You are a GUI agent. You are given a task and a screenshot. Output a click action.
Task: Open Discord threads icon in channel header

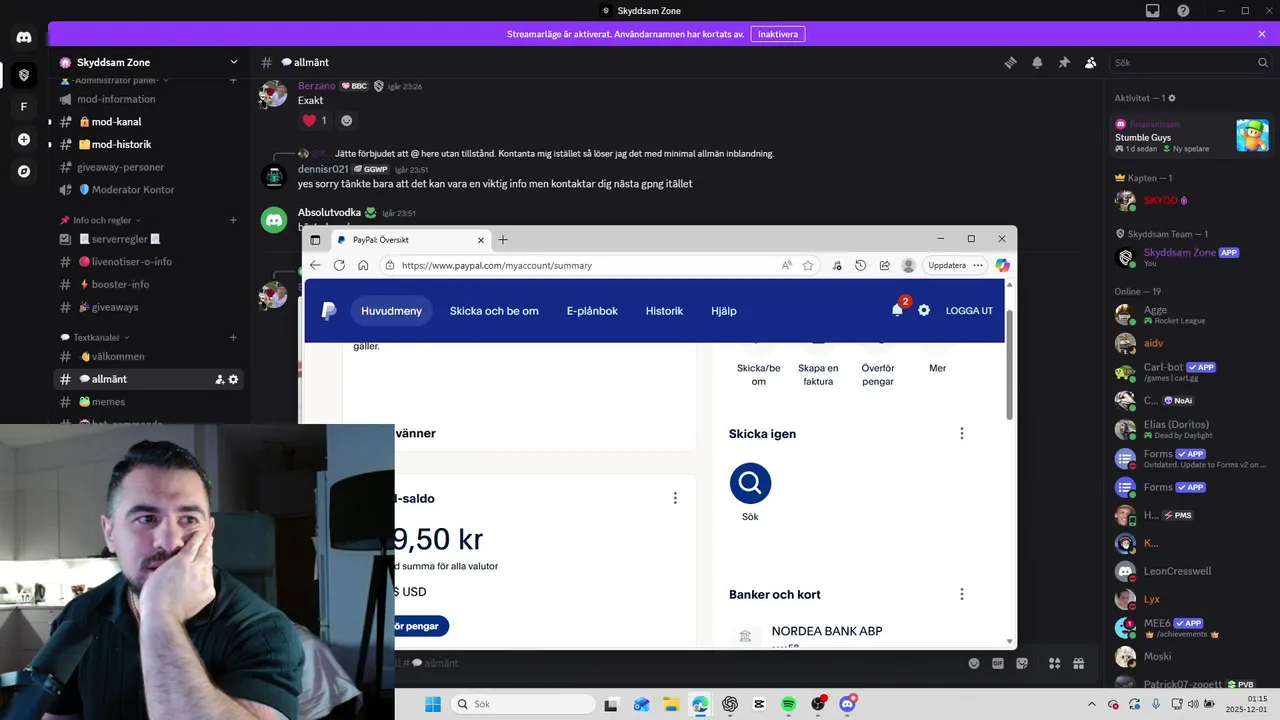pos(1011,62)
